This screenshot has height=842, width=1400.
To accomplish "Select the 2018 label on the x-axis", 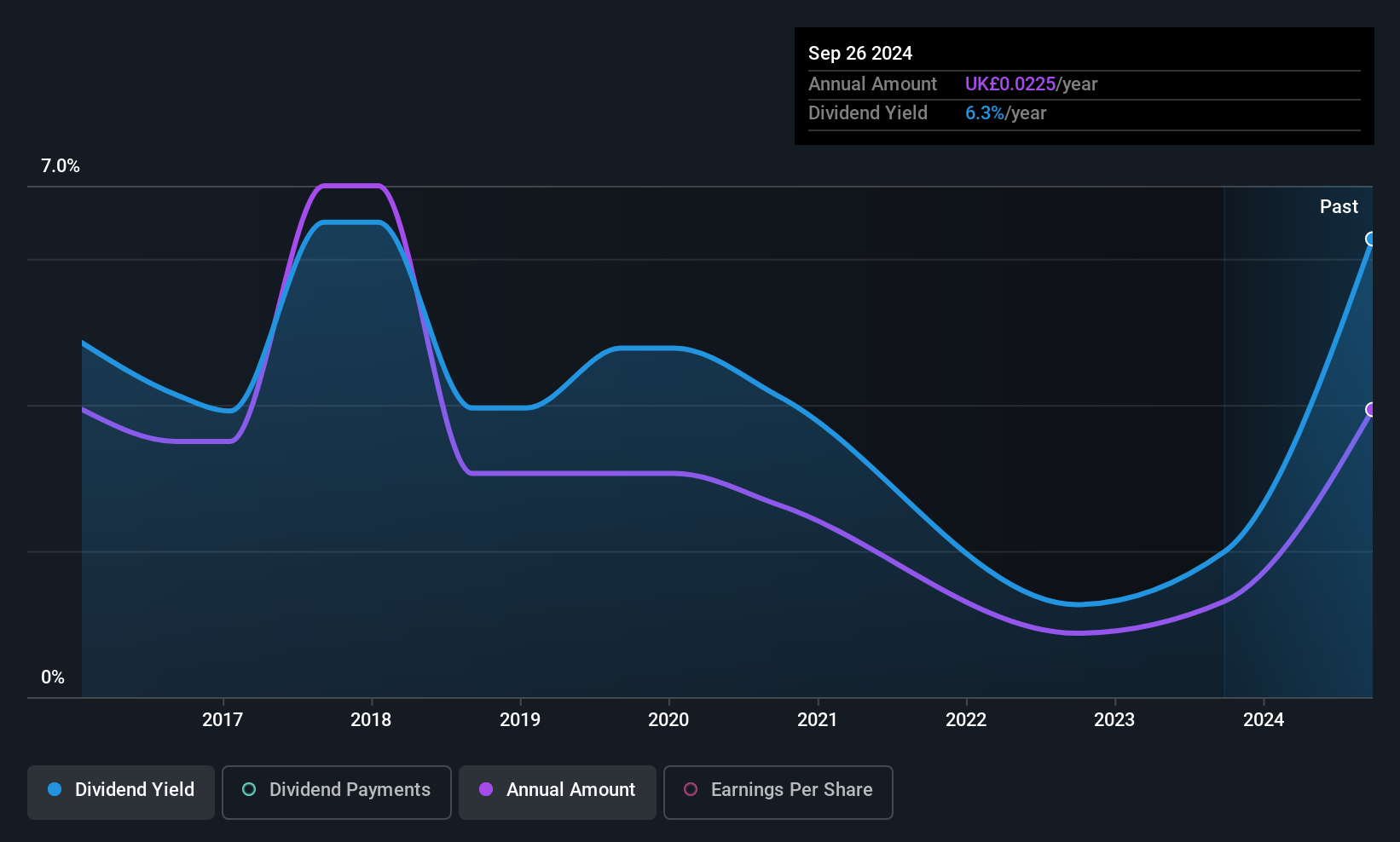I will coord(371,720).
